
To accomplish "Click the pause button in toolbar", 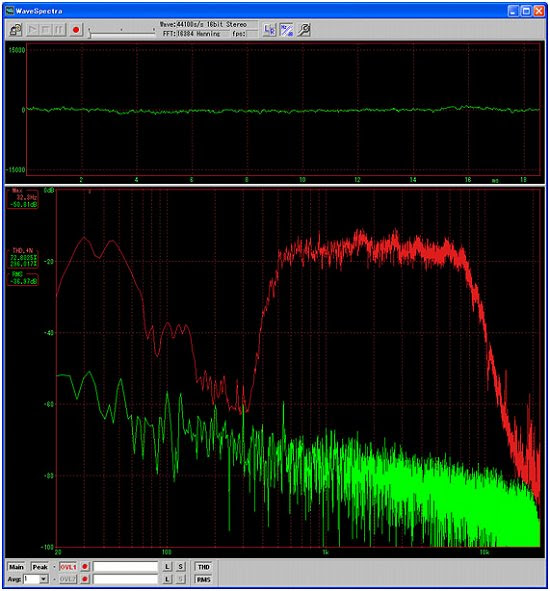I will [x=59, y=30].
